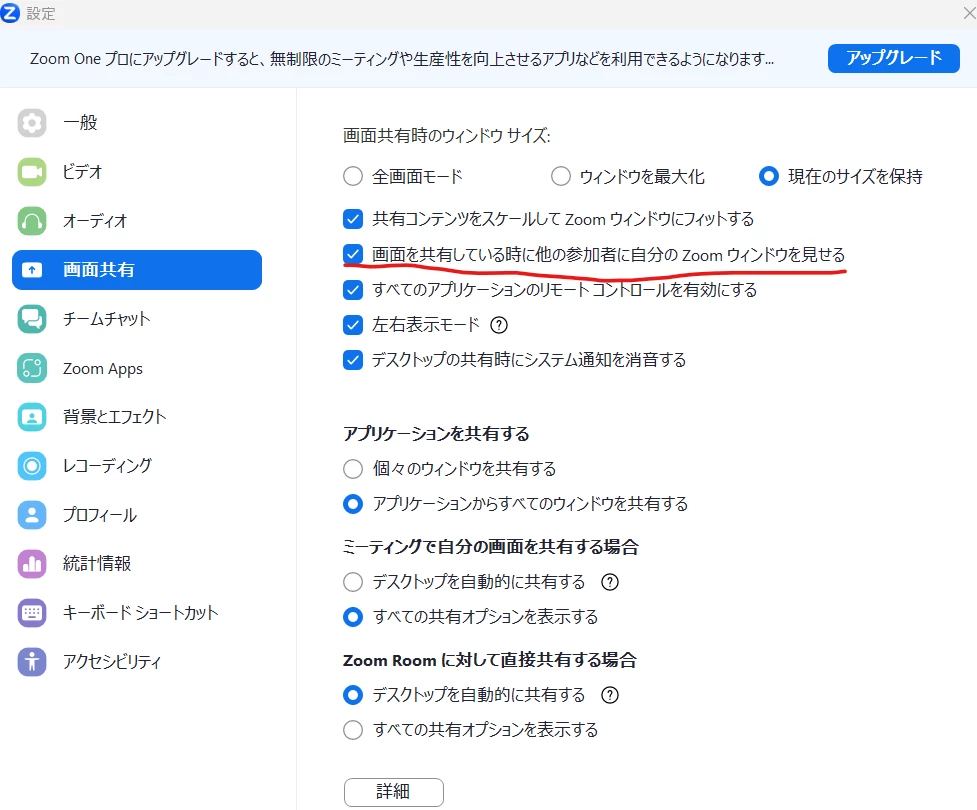977x810 pixels.
Task: Select ウィンドウを最大化 radio button
Action: pyautogui.click(x=561, y=176)
